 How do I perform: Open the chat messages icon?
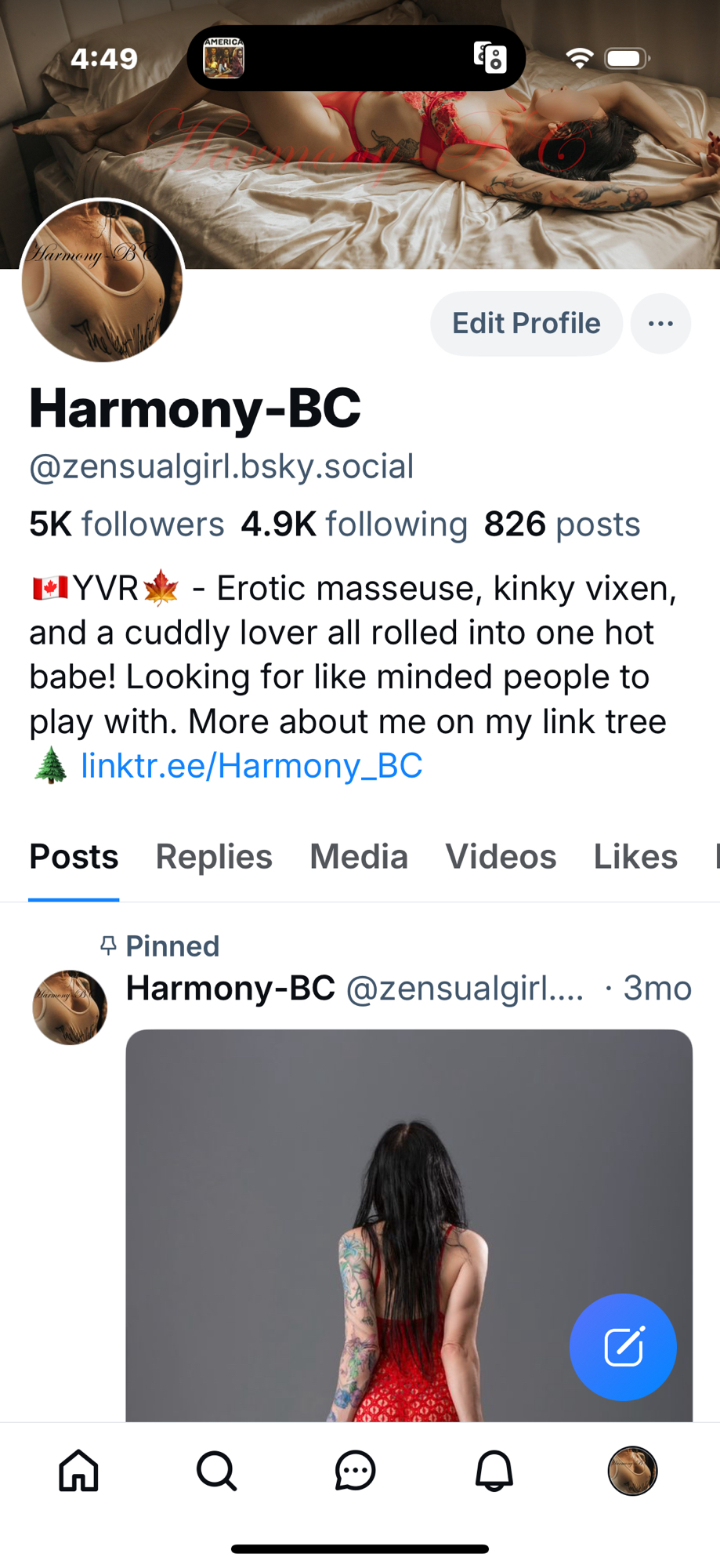(355, 1470)
